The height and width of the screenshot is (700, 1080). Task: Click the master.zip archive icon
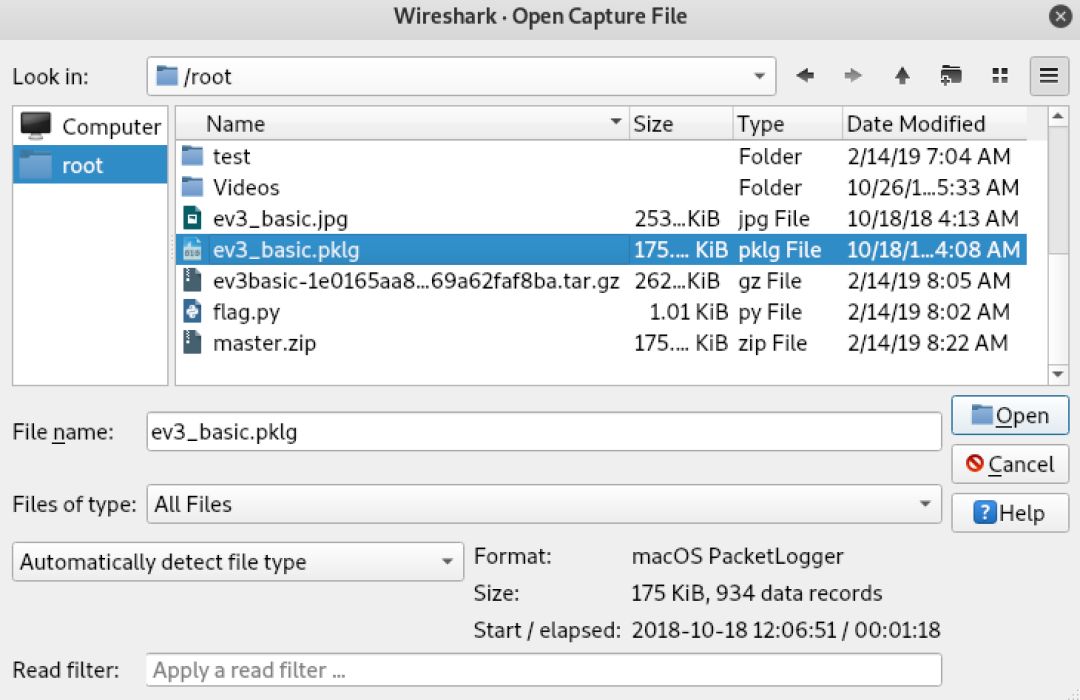[x=192, y=342]
